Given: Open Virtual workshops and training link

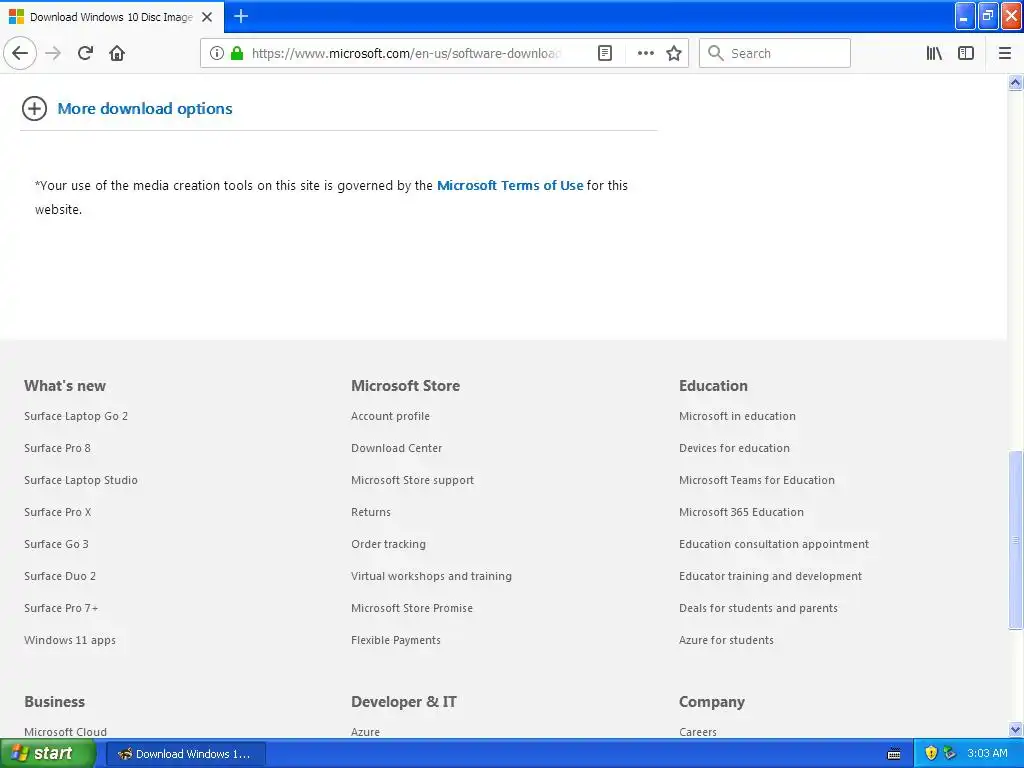Looking at the screenshot, I should [432, 576].
